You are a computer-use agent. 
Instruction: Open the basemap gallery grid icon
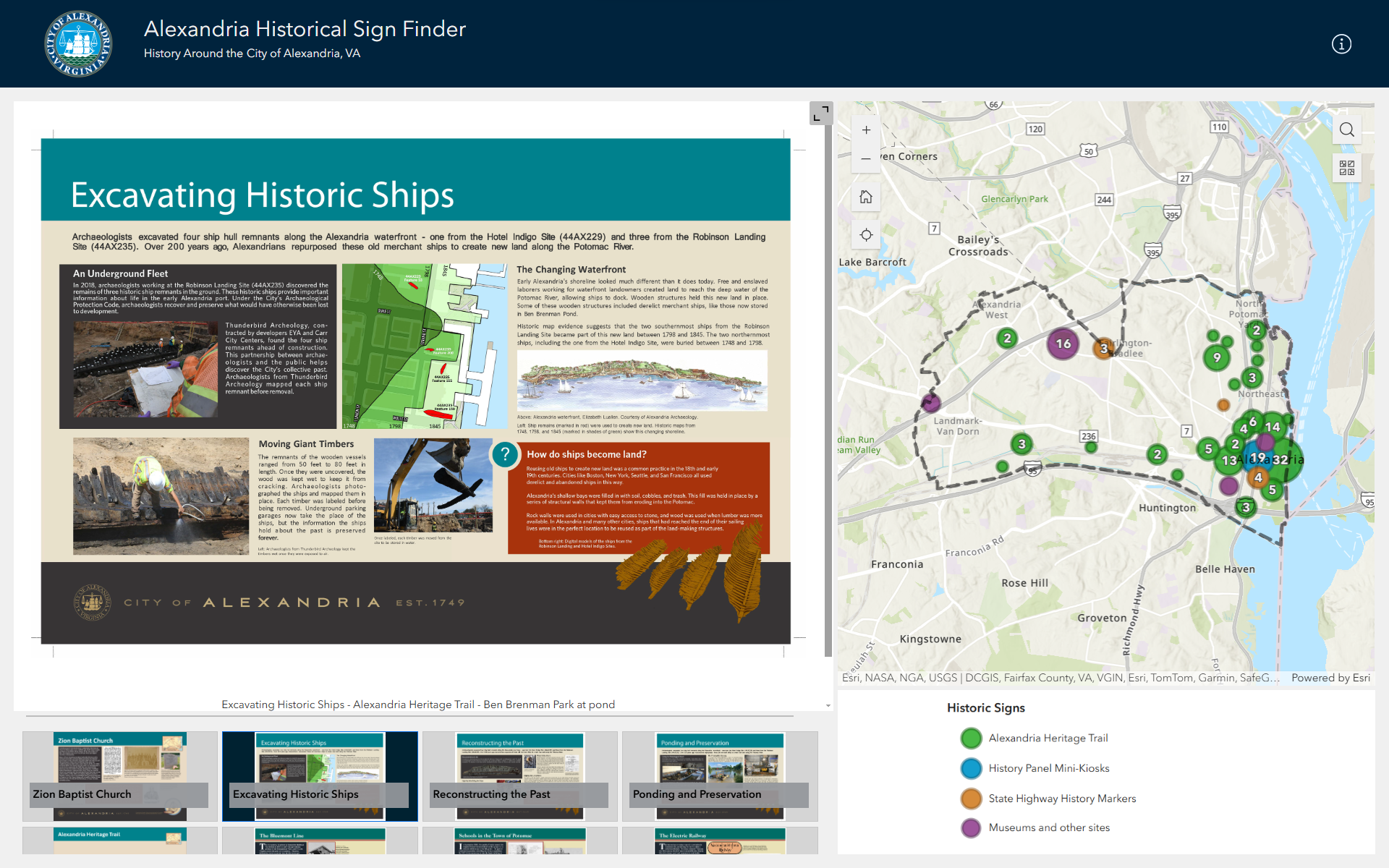tap(1346, 168)
